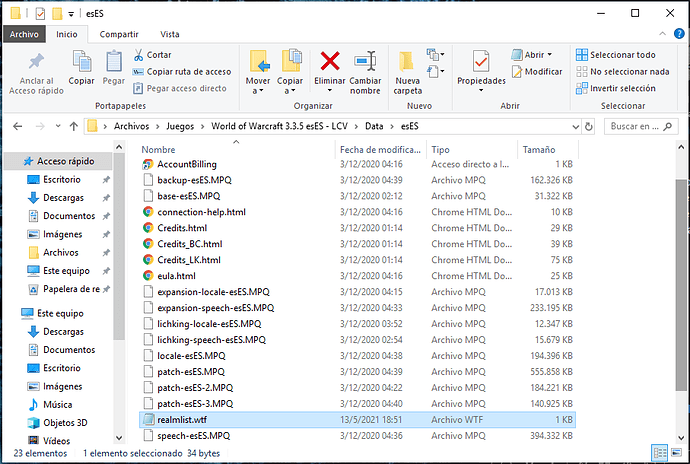Click Seleccionar todo
Viewport: 690px width, 464px height.
click(x=616, y=55)
